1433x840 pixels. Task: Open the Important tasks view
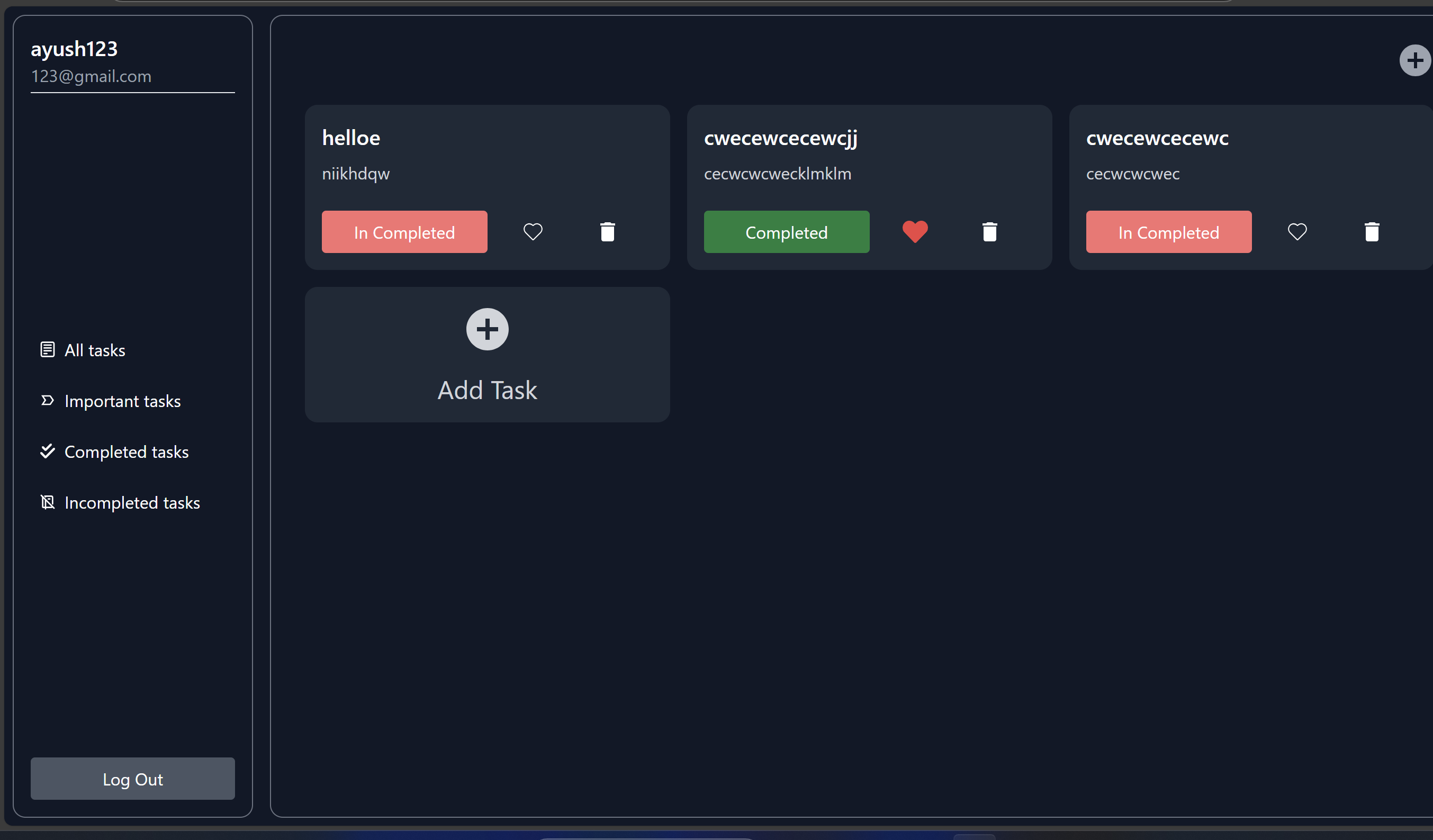[x=122, y=400]
